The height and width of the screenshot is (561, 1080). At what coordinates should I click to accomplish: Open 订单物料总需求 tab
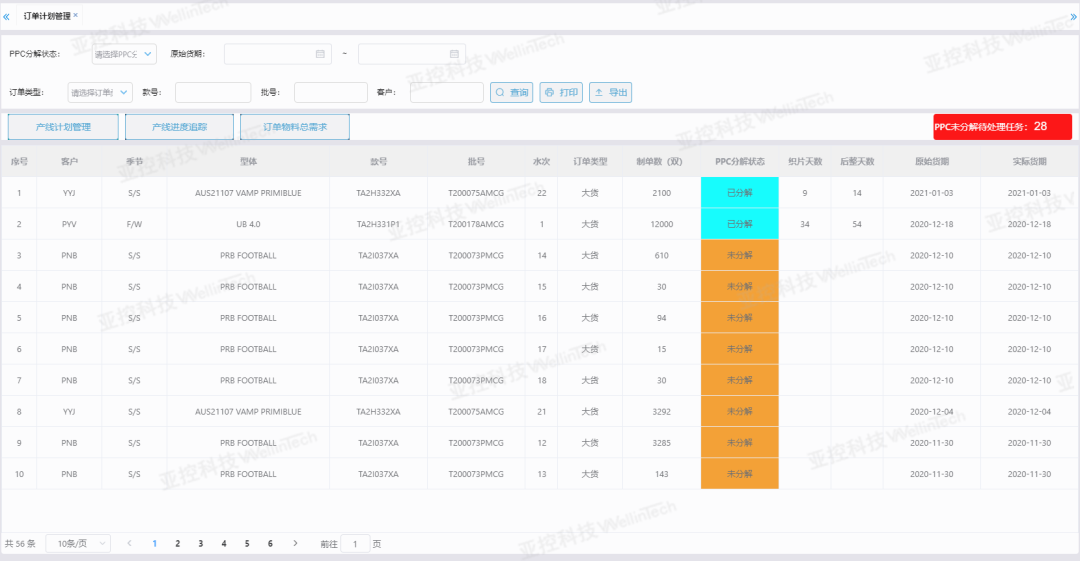pyautogui.click(x=295, y=127)
